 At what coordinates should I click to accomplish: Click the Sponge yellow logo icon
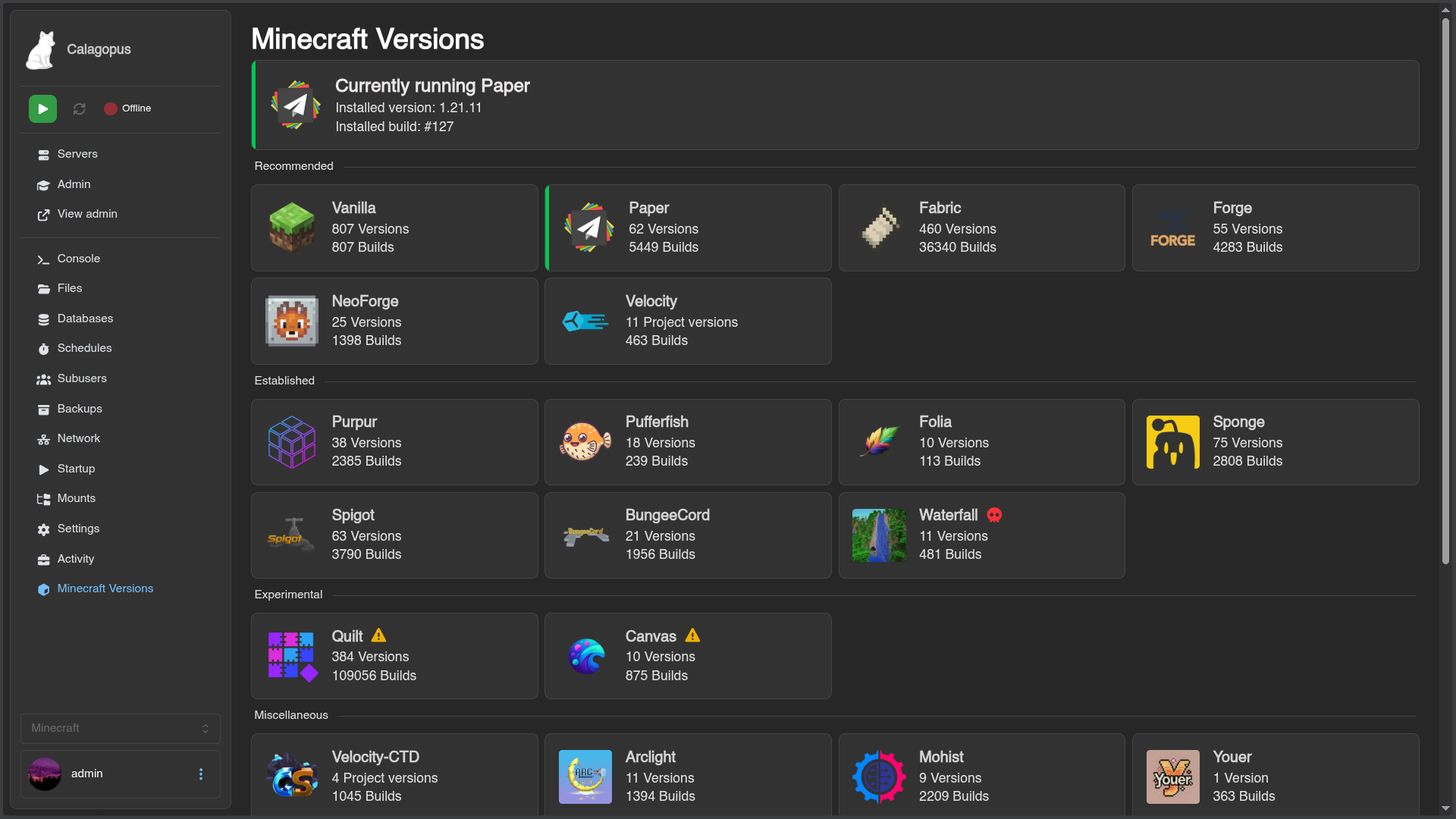[x=1172, y=442]
